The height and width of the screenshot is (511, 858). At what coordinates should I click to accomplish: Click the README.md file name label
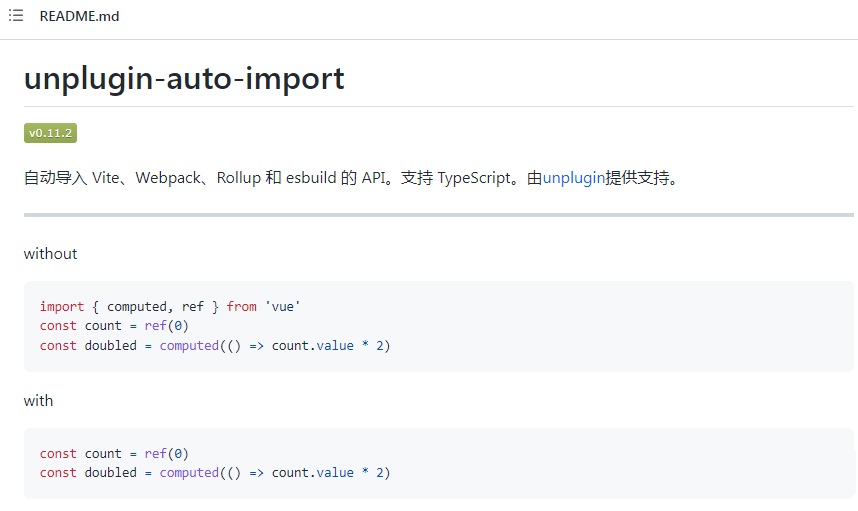click(x=79, y=16)
